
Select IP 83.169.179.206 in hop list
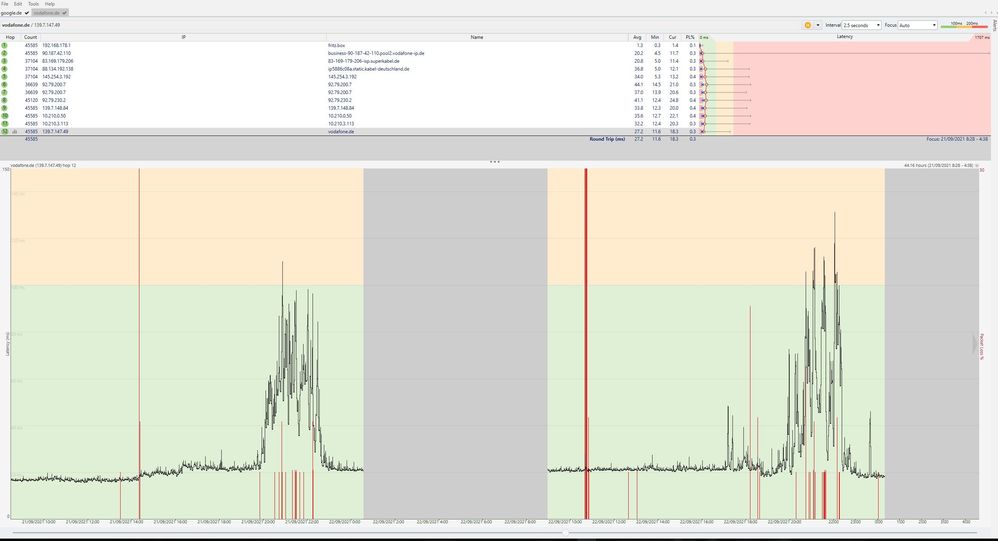tap(57, 61)
